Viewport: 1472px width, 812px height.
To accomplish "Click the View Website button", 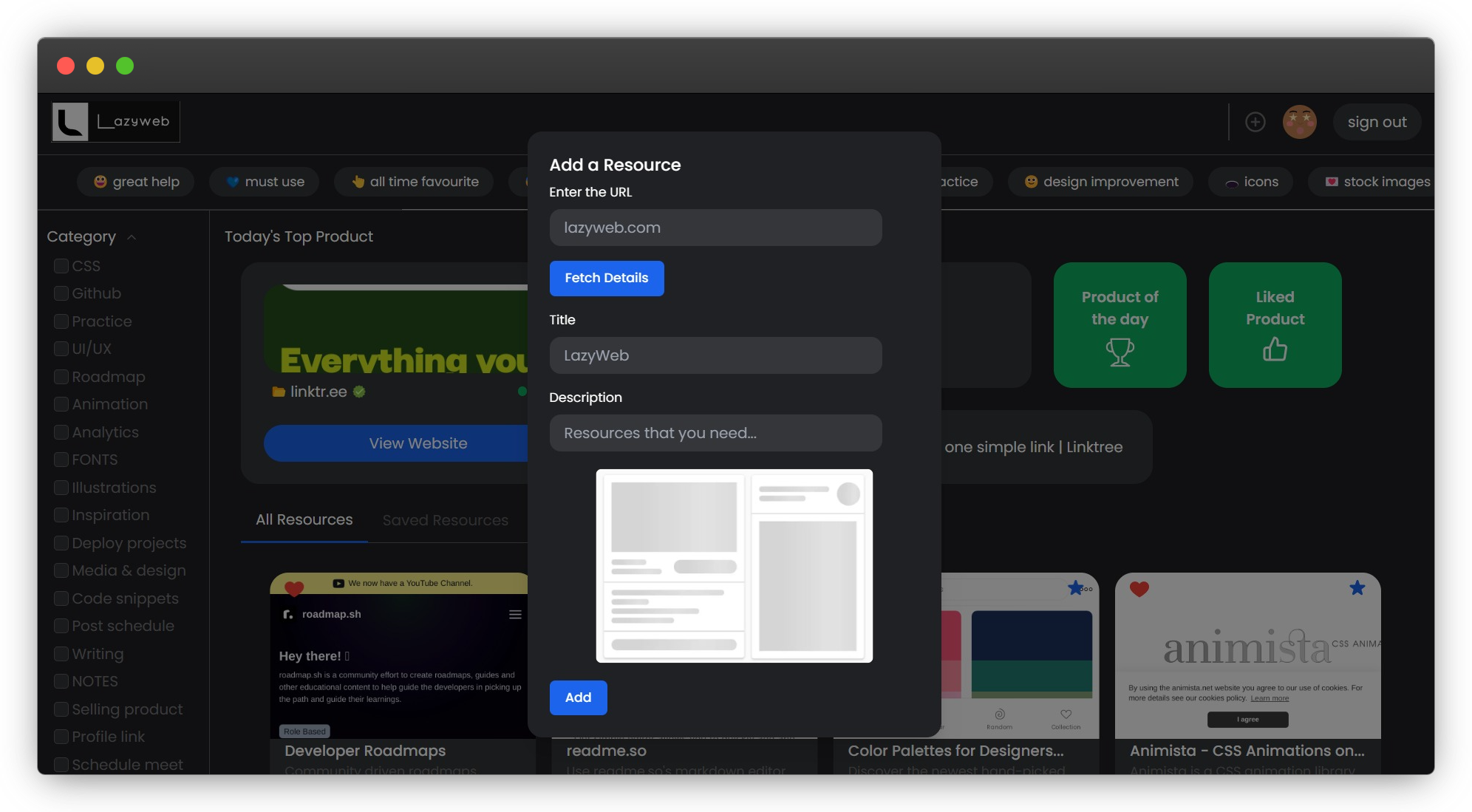I will (397, 443).
